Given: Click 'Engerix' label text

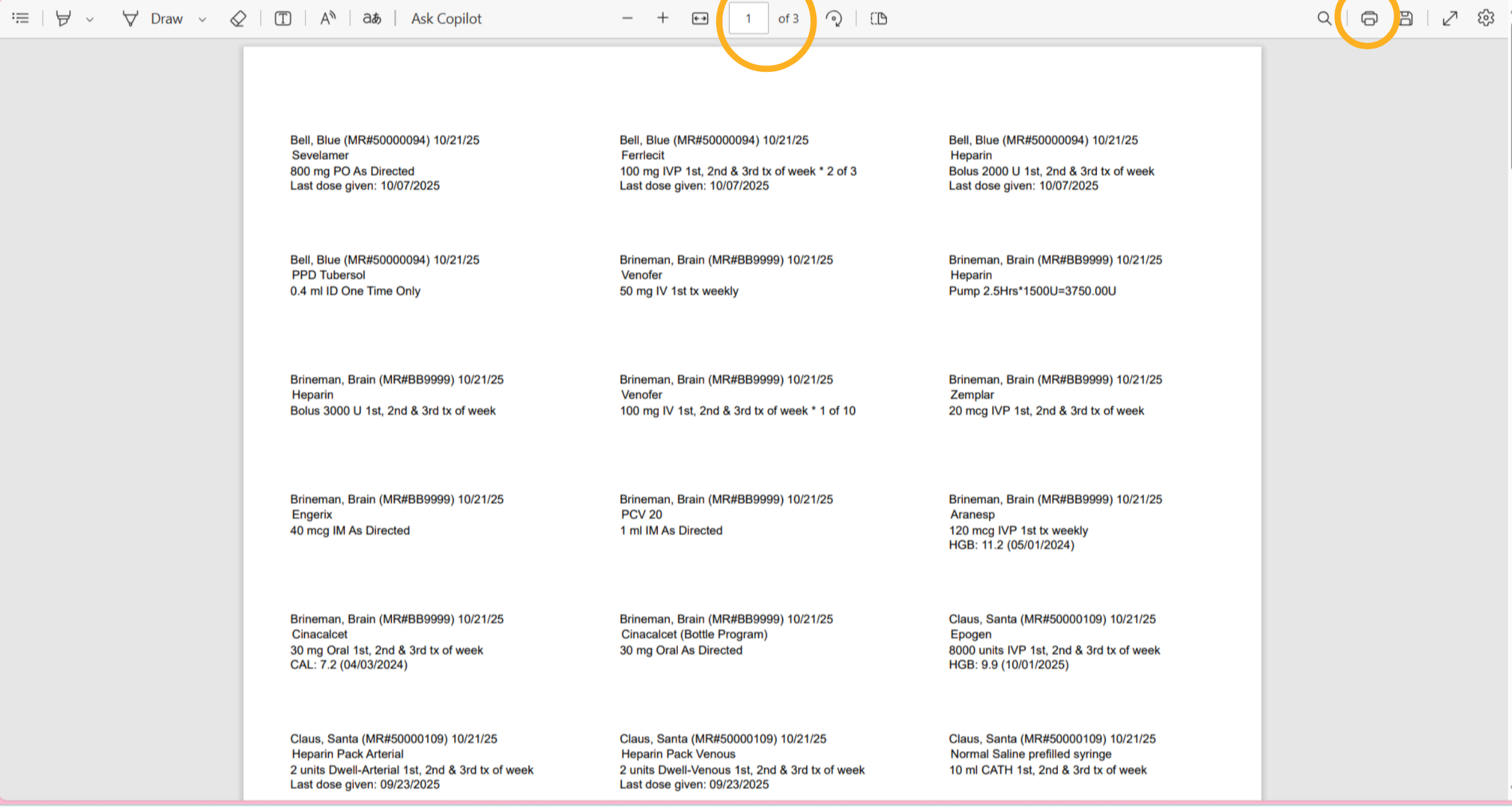Looking at the screenshot, I should point(312,514).
